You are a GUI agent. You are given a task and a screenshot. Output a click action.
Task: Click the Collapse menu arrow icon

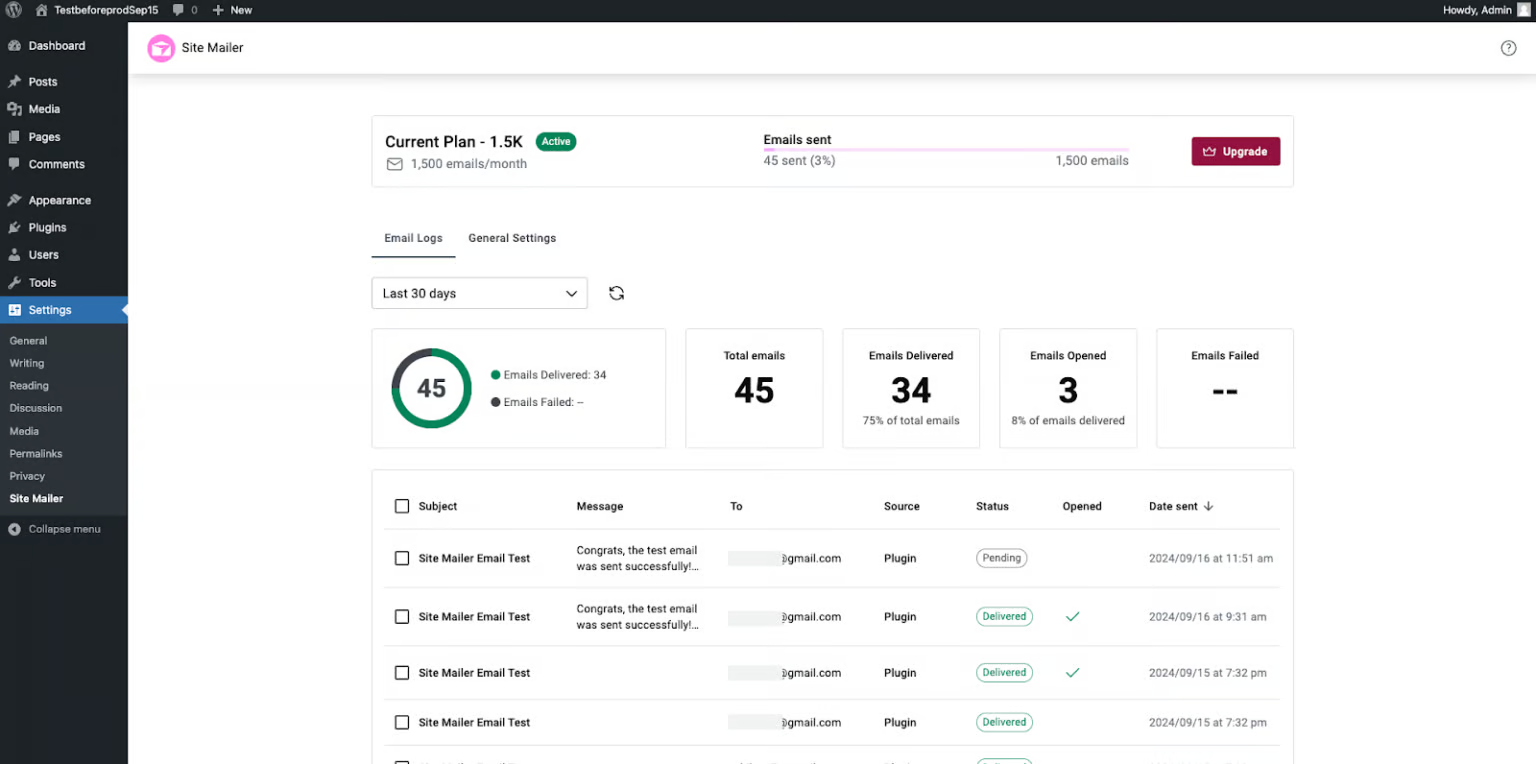[x=14, y=529]
